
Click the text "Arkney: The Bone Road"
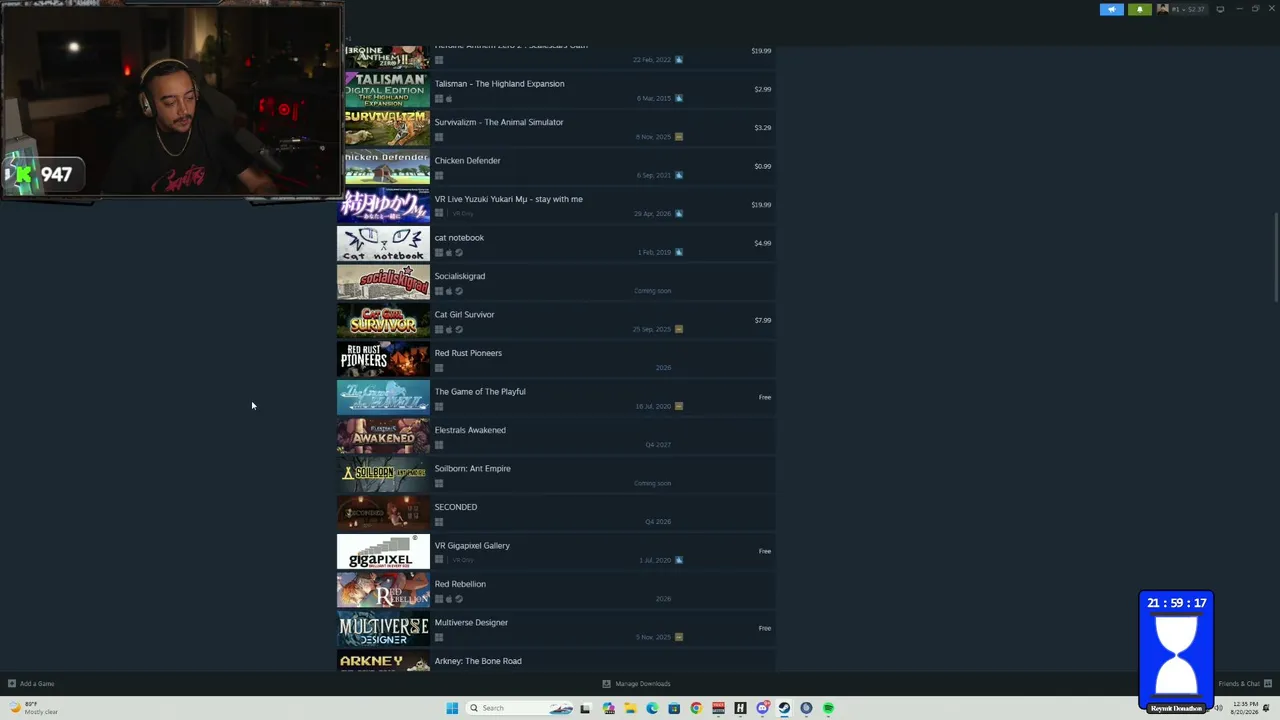click(x=478, y=661)
